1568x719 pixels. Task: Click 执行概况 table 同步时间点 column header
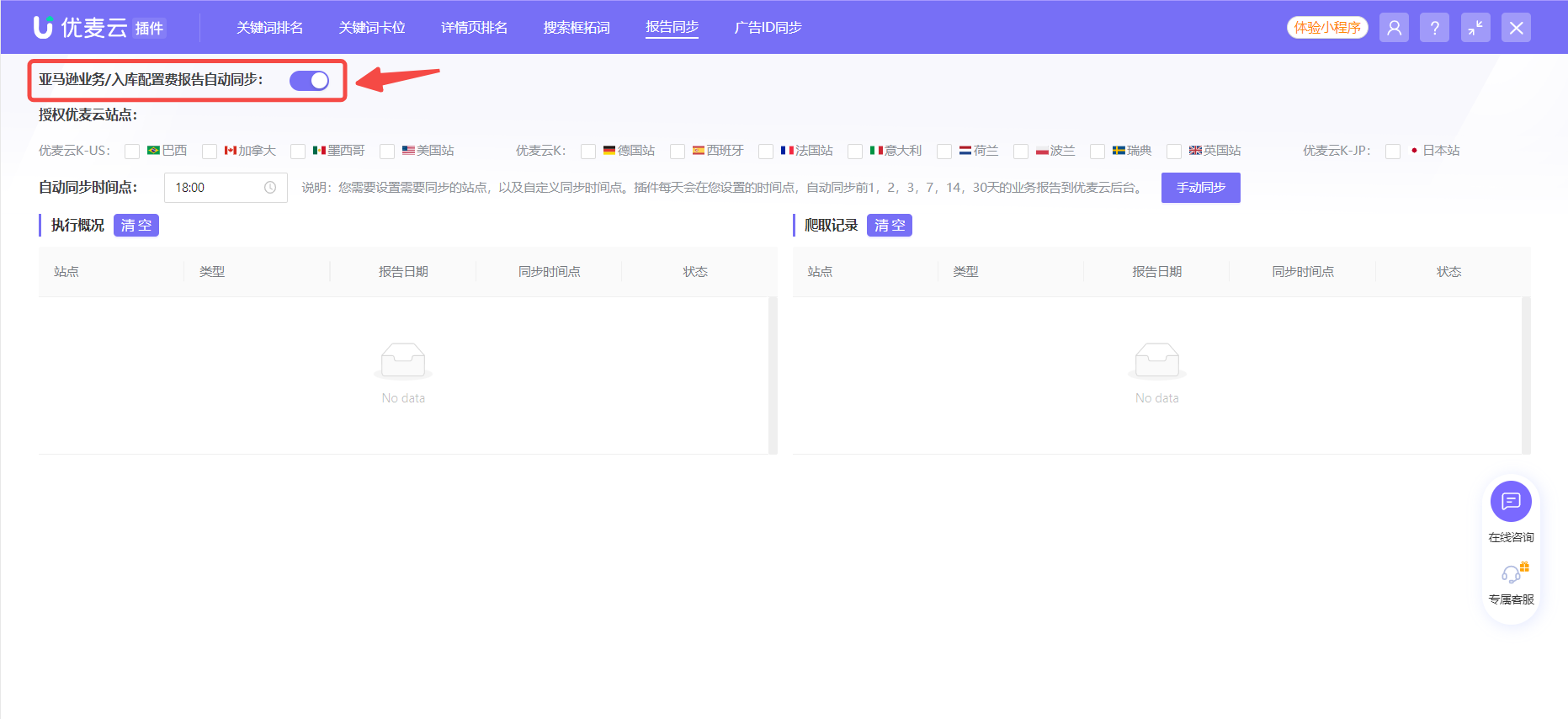point(550,272)
